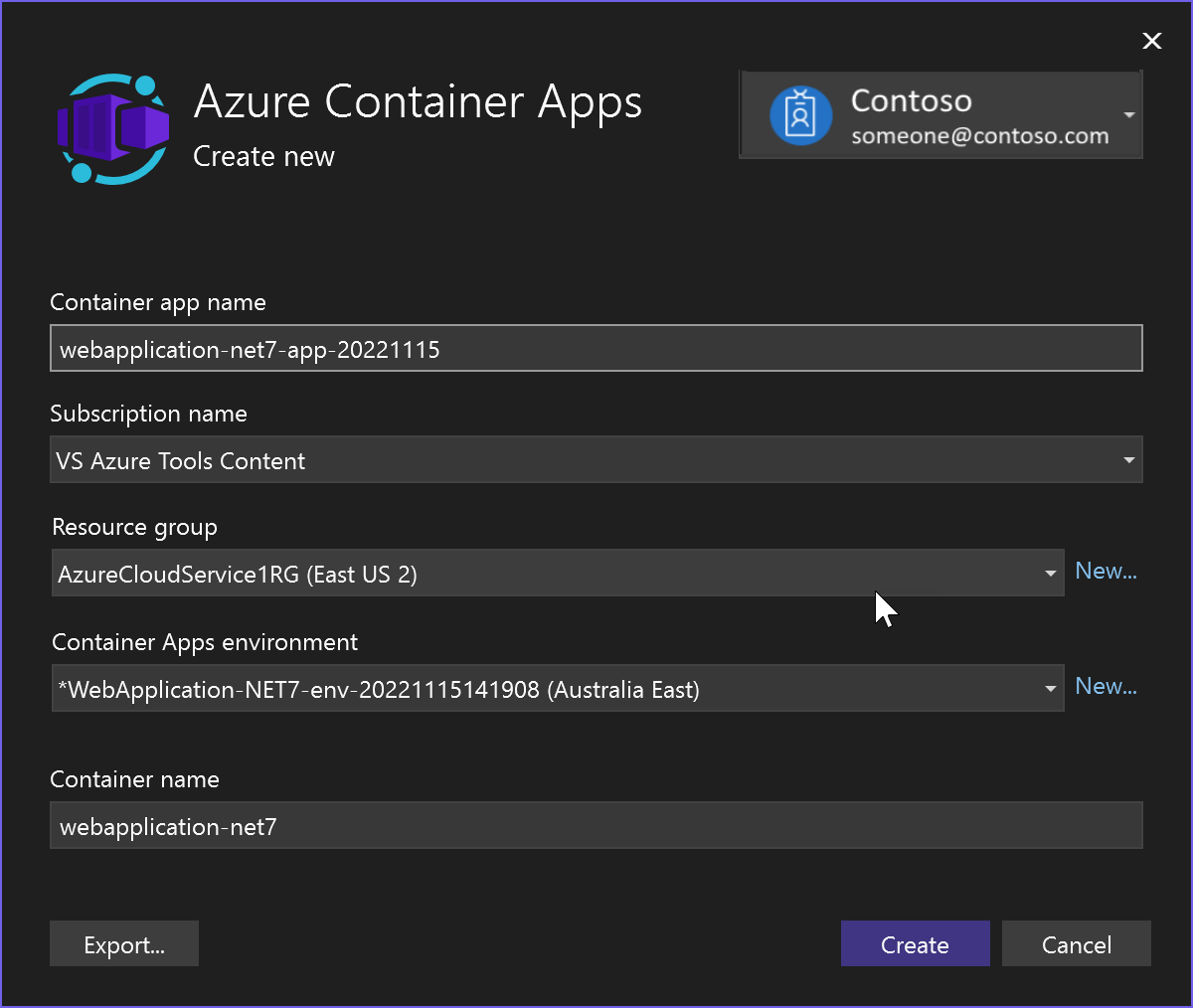Close the Azure Container Apps dialog
This screenshot has height=1008, width=1193.
point(1151,41)
